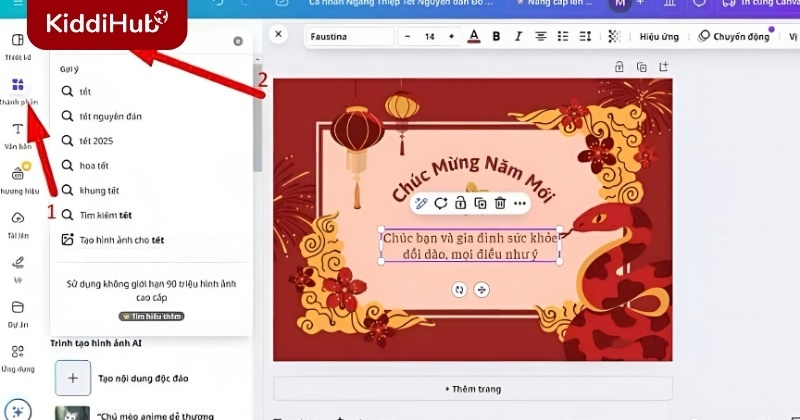Click the Thêm trang add page button
800x420 pixels.
[x=472, y=388]
